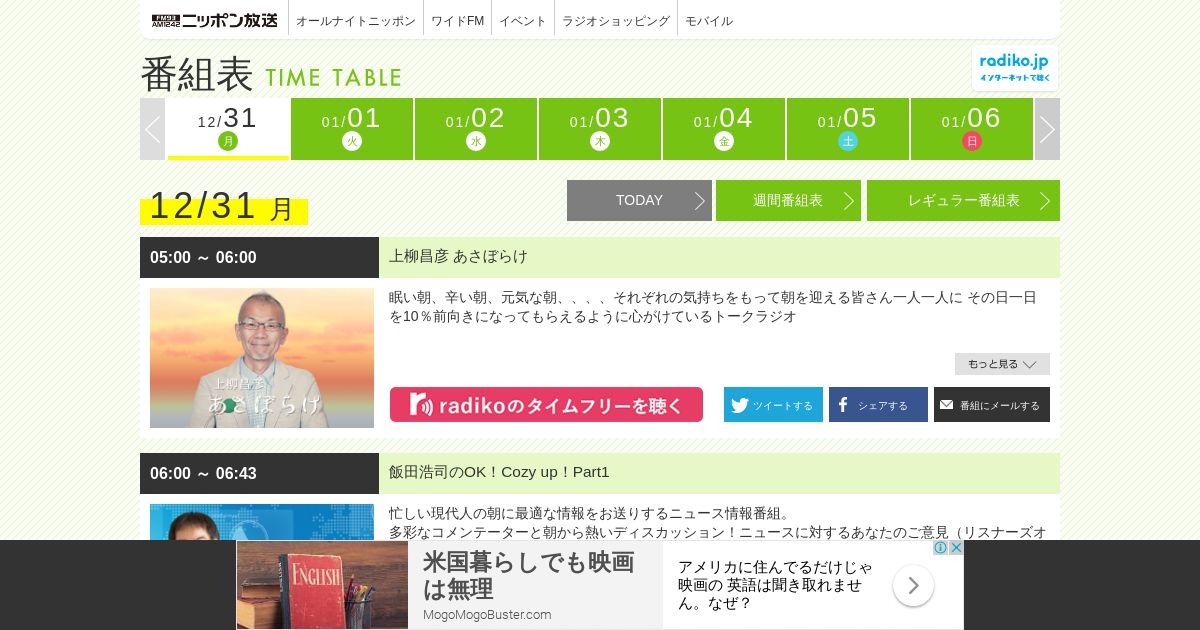The height and width of the screenshot is (630, 1200).
Task: Open 上柳昌彦 あさぼらけ program title
Action: [458, 256]
